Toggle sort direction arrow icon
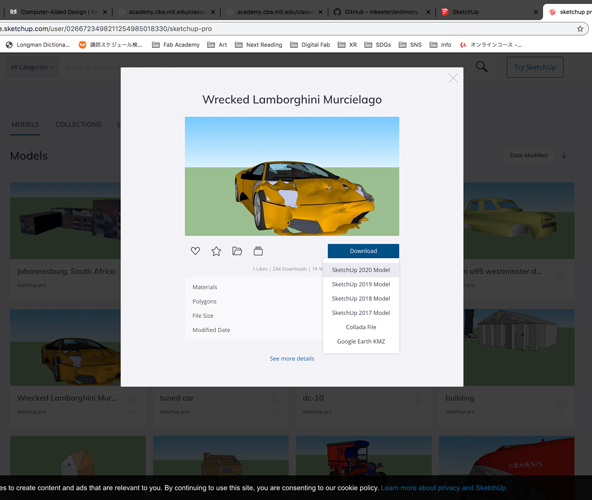Image resolution: width=592 pixels, height=500 pixels. [564, 155]
